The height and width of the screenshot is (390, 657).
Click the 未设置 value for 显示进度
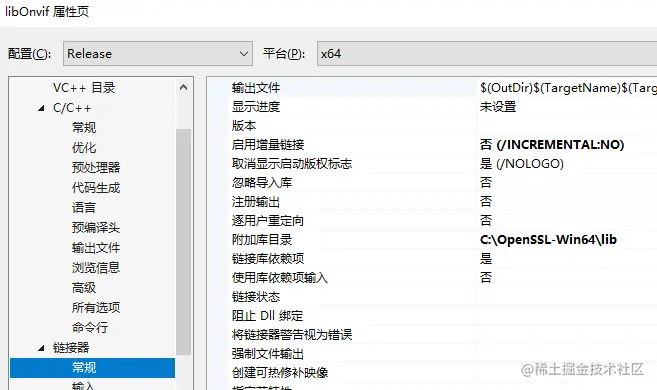pos(498,107)
